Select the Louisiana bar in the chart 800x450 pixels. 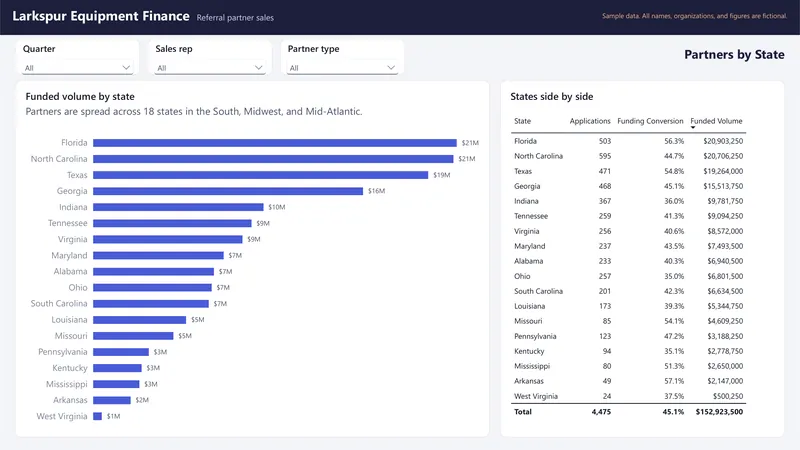coord(139,319)
